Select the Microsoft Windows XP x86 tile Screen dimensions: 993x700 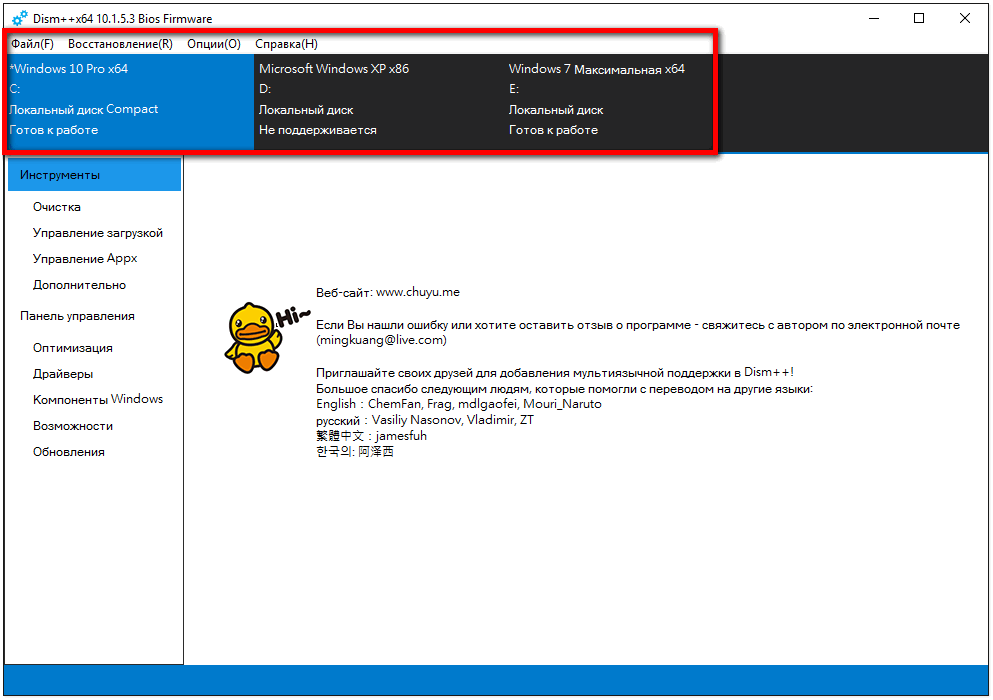click(x=378, y=100)
